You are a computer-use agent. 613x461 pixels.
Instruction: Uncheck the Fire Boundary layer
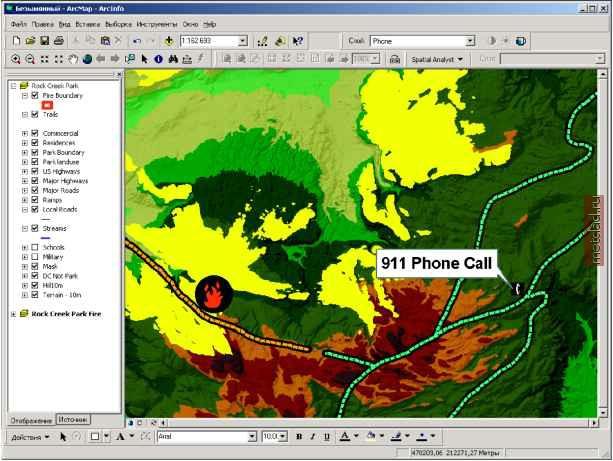(x=35, y=95)
